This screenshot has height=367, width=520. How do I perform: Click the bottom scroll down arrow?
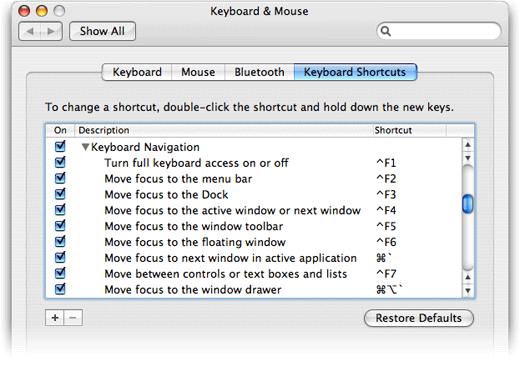click(468, 290)
